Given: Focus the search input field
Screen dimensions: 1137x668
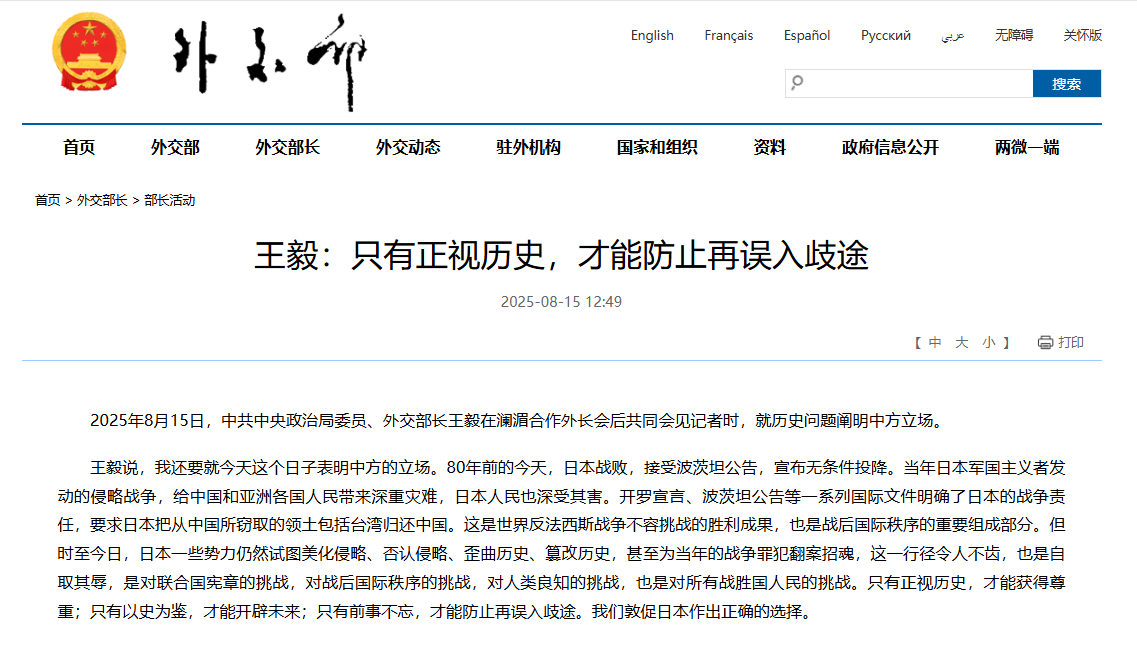Looking at the screenshot, I should [909, 83].
